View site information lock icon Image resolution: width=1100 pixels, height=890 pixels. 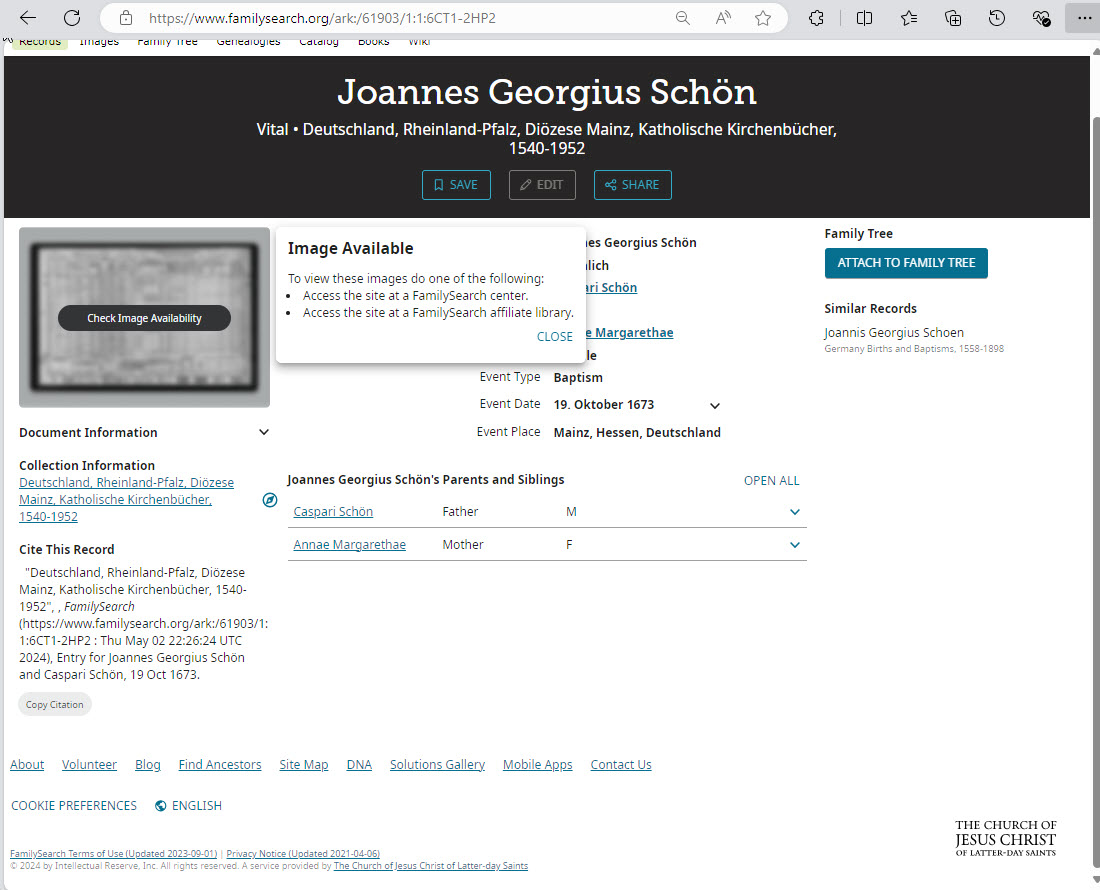126,18
